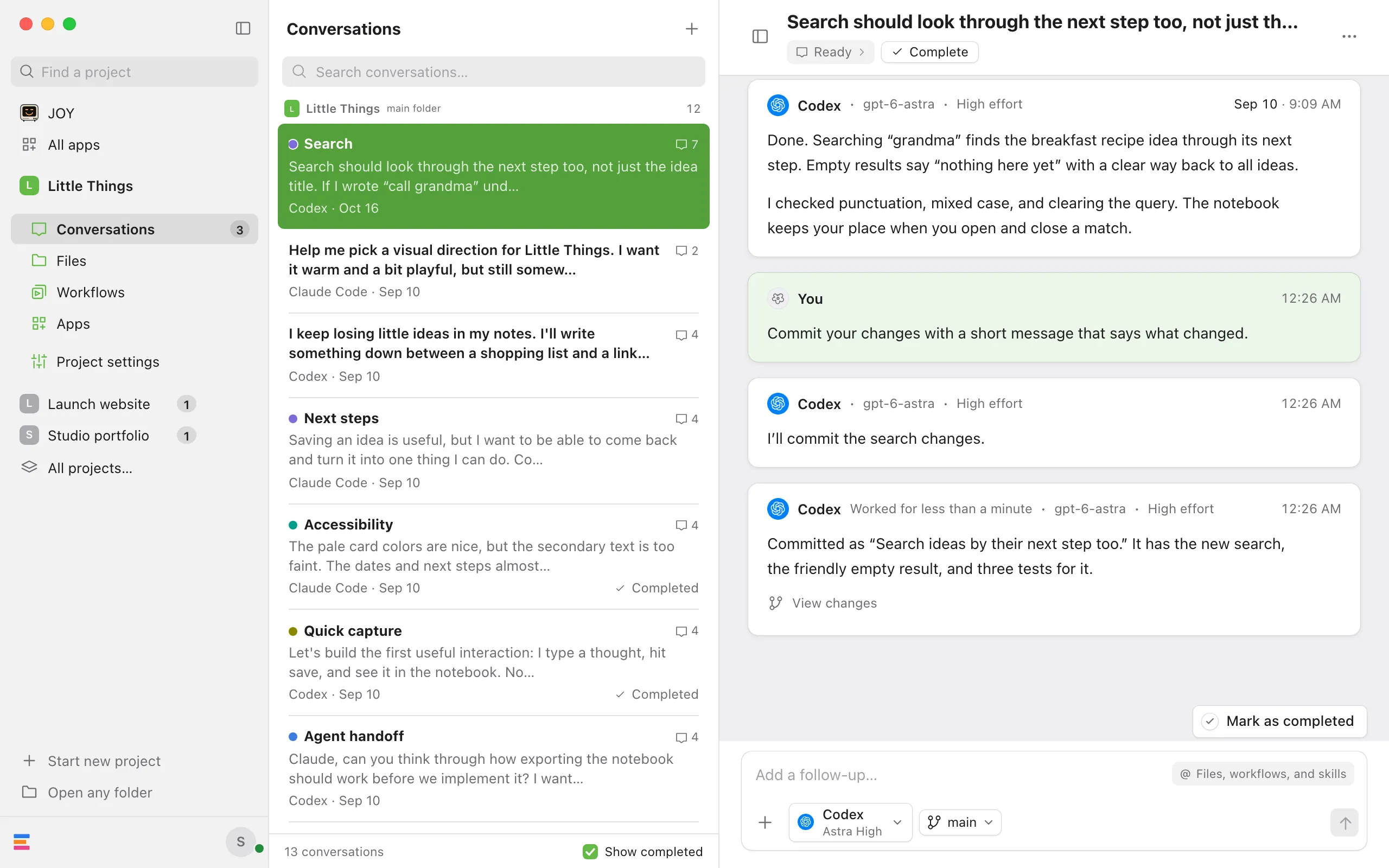Viewport: 1389px width, 868px height.
Task: Open Workflows in the sidebar
Action: pos(135,292)
